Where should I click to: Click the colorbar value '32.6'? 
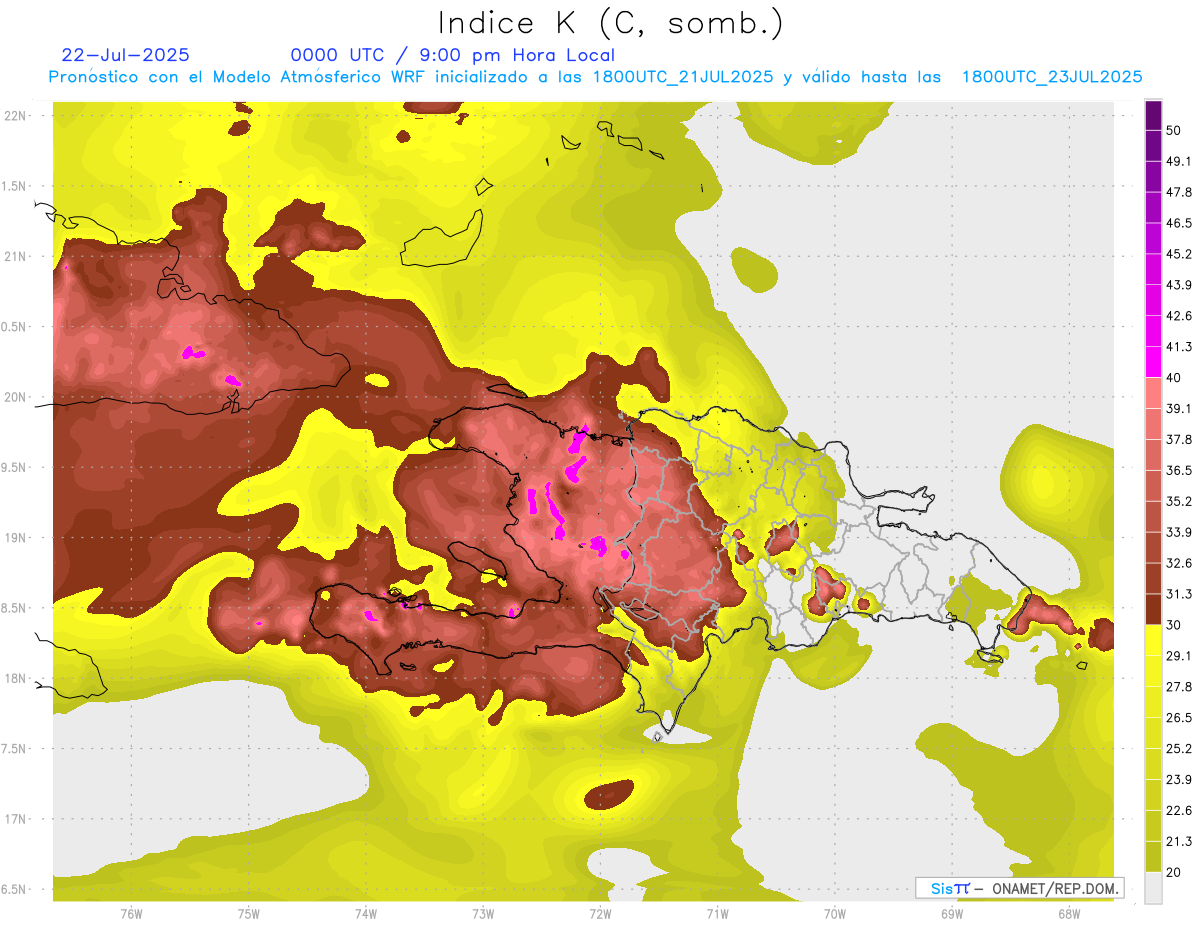tap(1179, 563)
